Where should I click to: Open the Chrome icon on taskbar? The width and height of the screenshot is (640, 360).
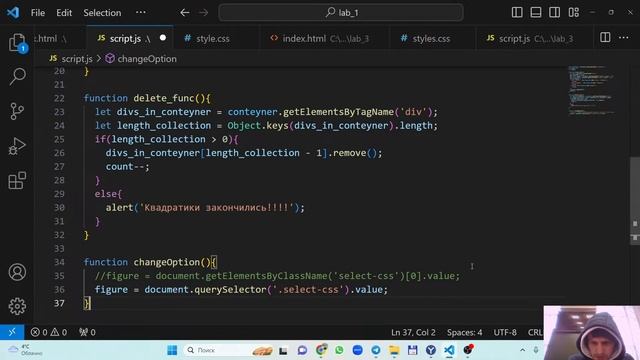(321, 350)
